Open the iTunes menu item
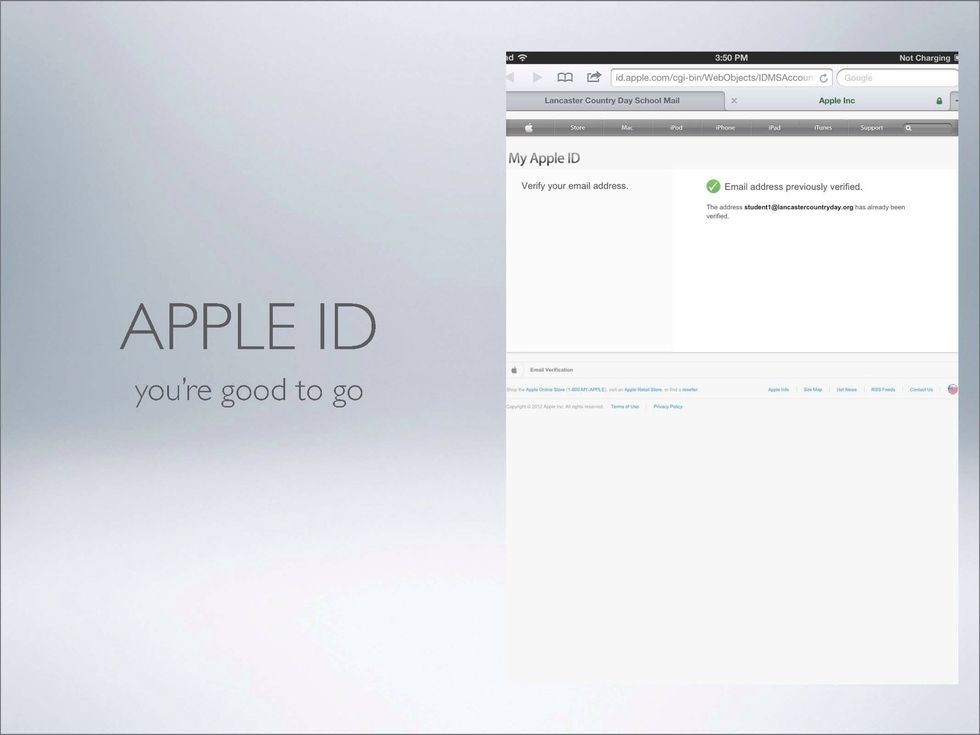Image resolution: width=980 pixels, height=735 pixels. tap(823, 128)
